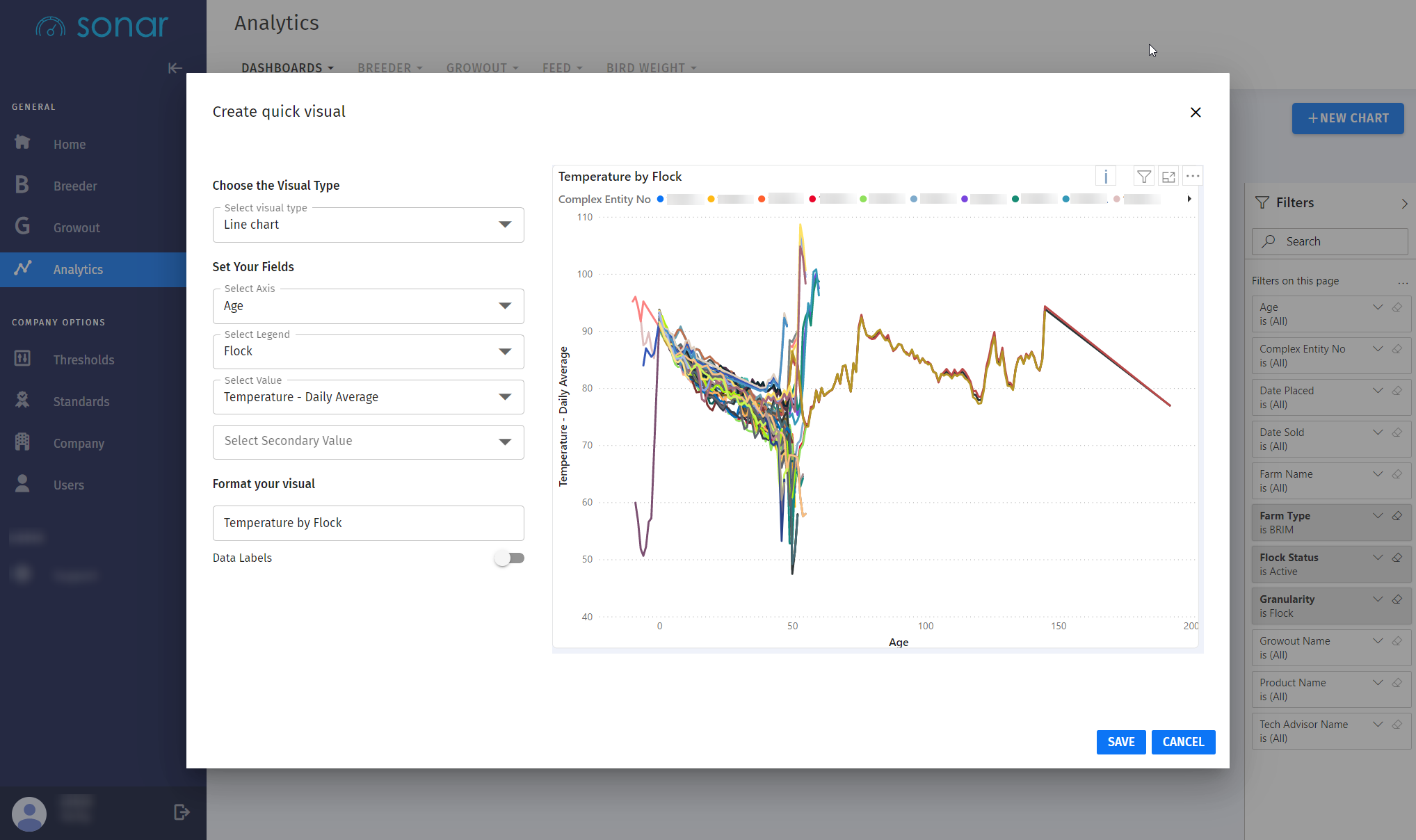Viewport: 1416px width, 840px height.
Task: Click the red legend dot in chart legend
Action: tap(812, 199)
